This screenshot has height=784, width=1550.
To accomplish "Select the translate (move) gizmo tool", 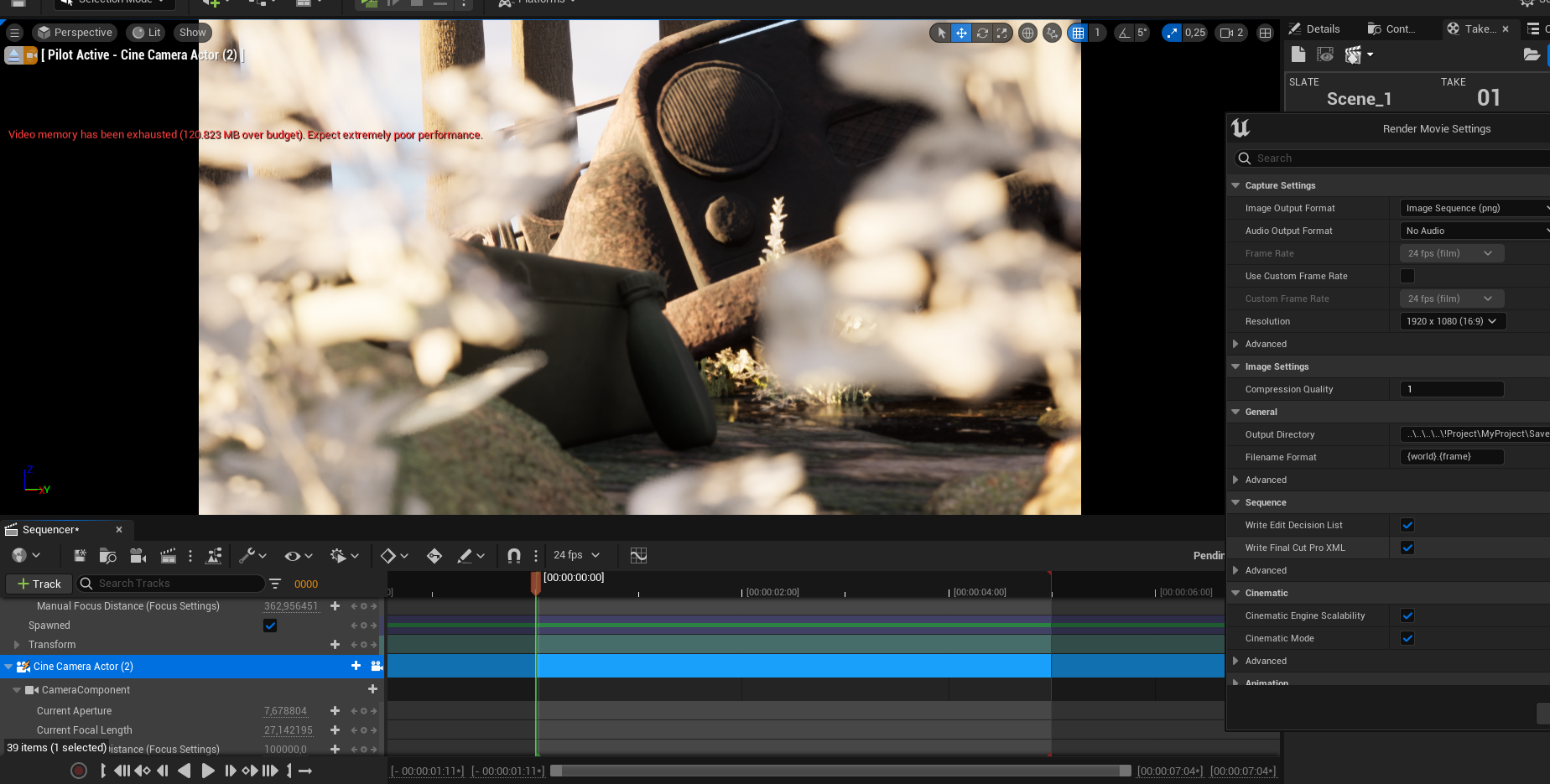I will pos(961,33).
